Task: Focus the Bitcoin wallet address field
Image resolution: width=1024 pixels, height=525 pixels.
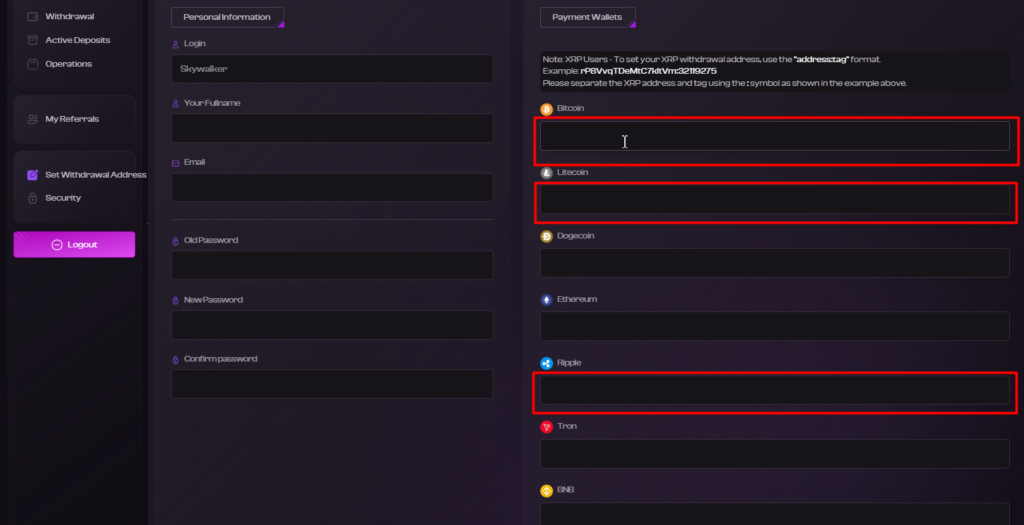Action: click(775, 136)
